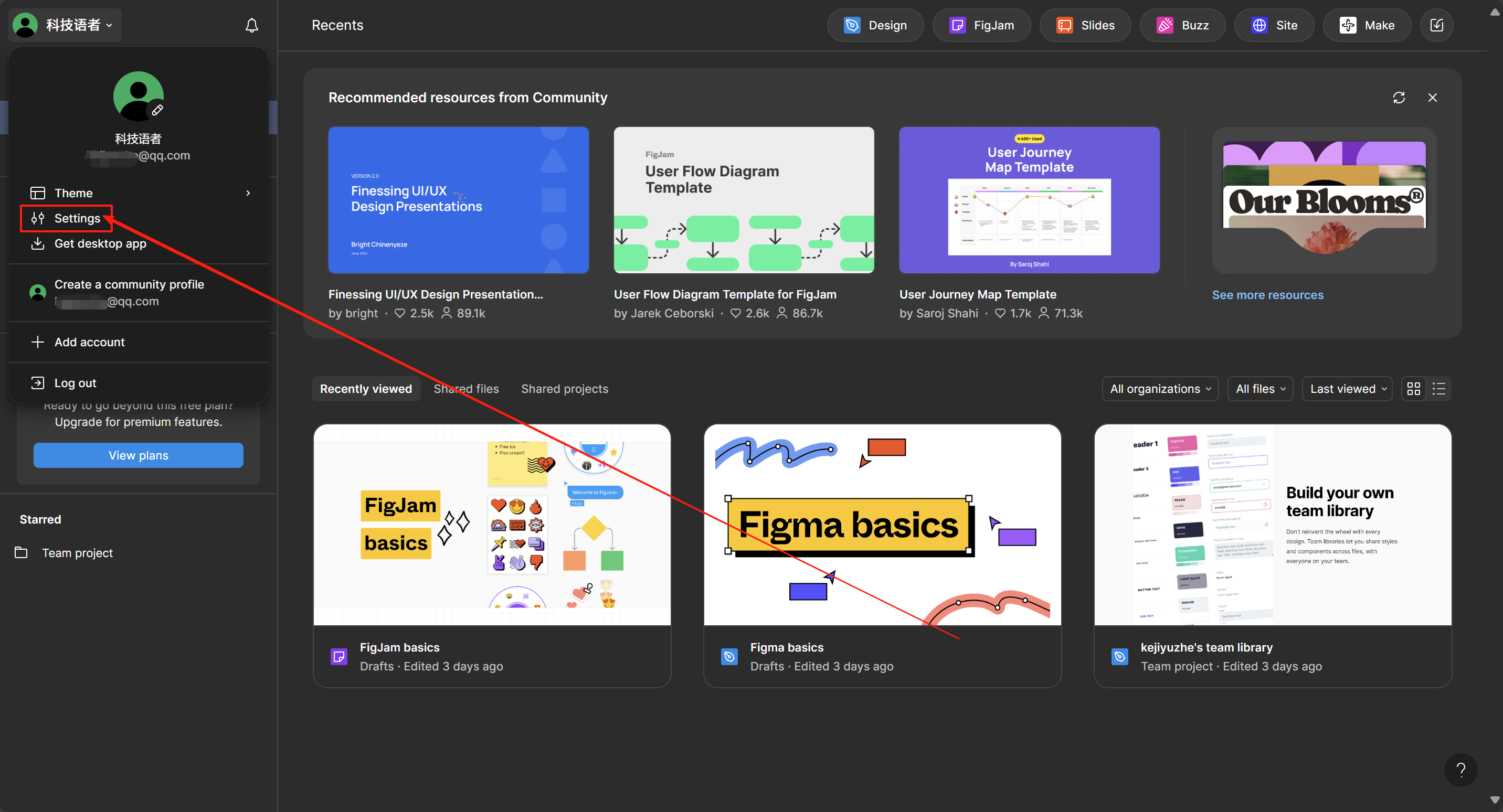Click the page's vertical scrollbar down arrow

(1494, 800)
